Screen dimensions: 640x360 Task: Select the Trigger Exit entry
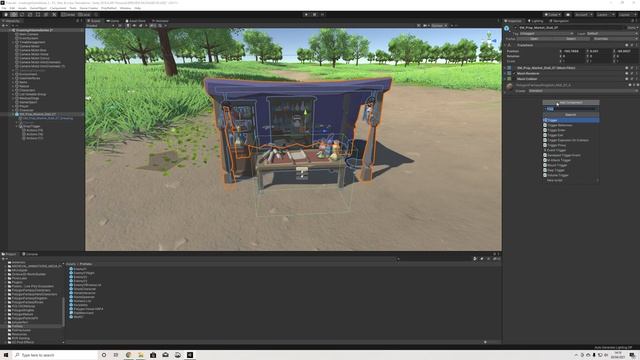coord(571,135)
